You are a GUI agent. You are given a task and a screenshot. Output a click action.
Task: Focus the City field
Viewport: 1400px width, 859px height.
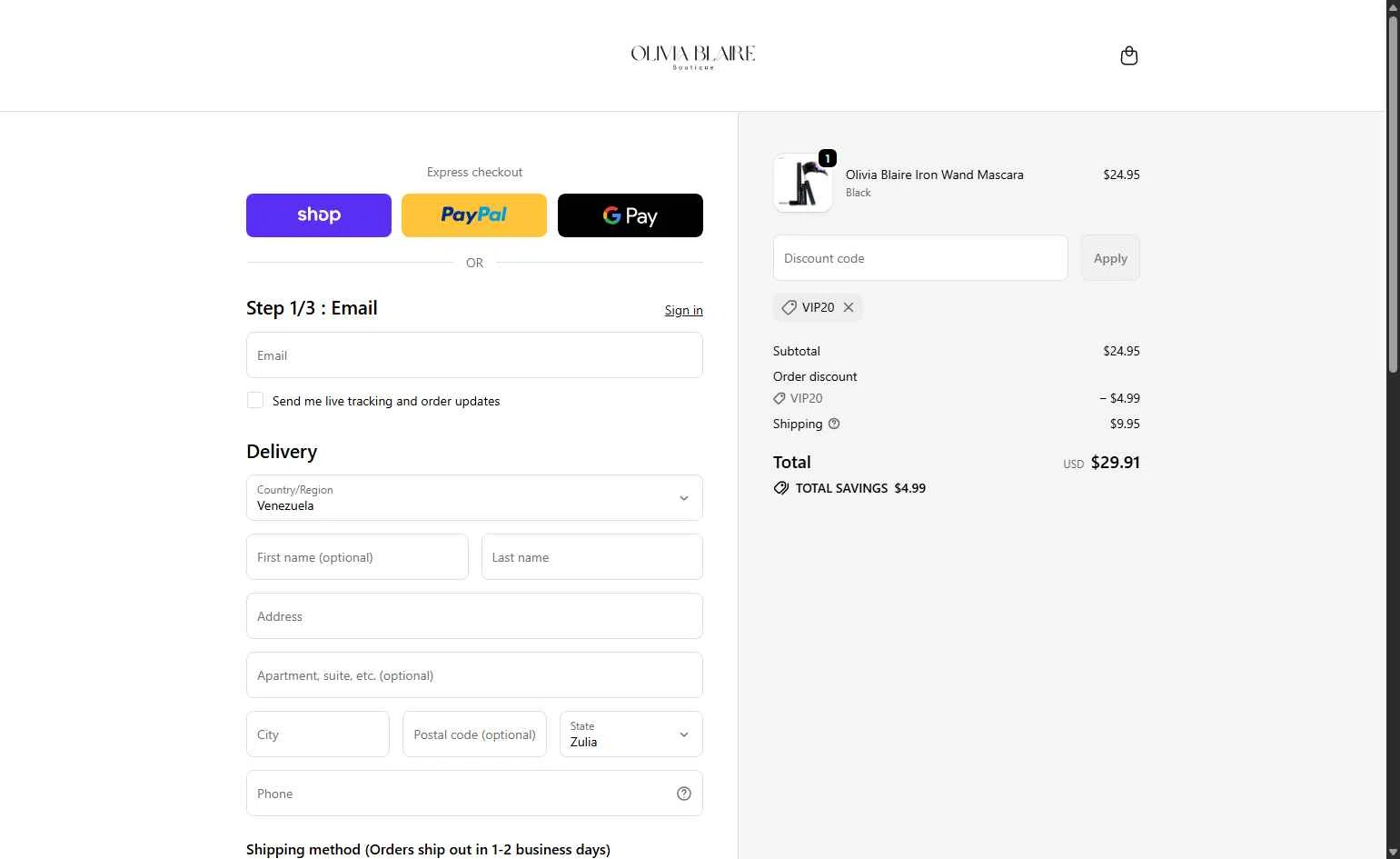318,734
